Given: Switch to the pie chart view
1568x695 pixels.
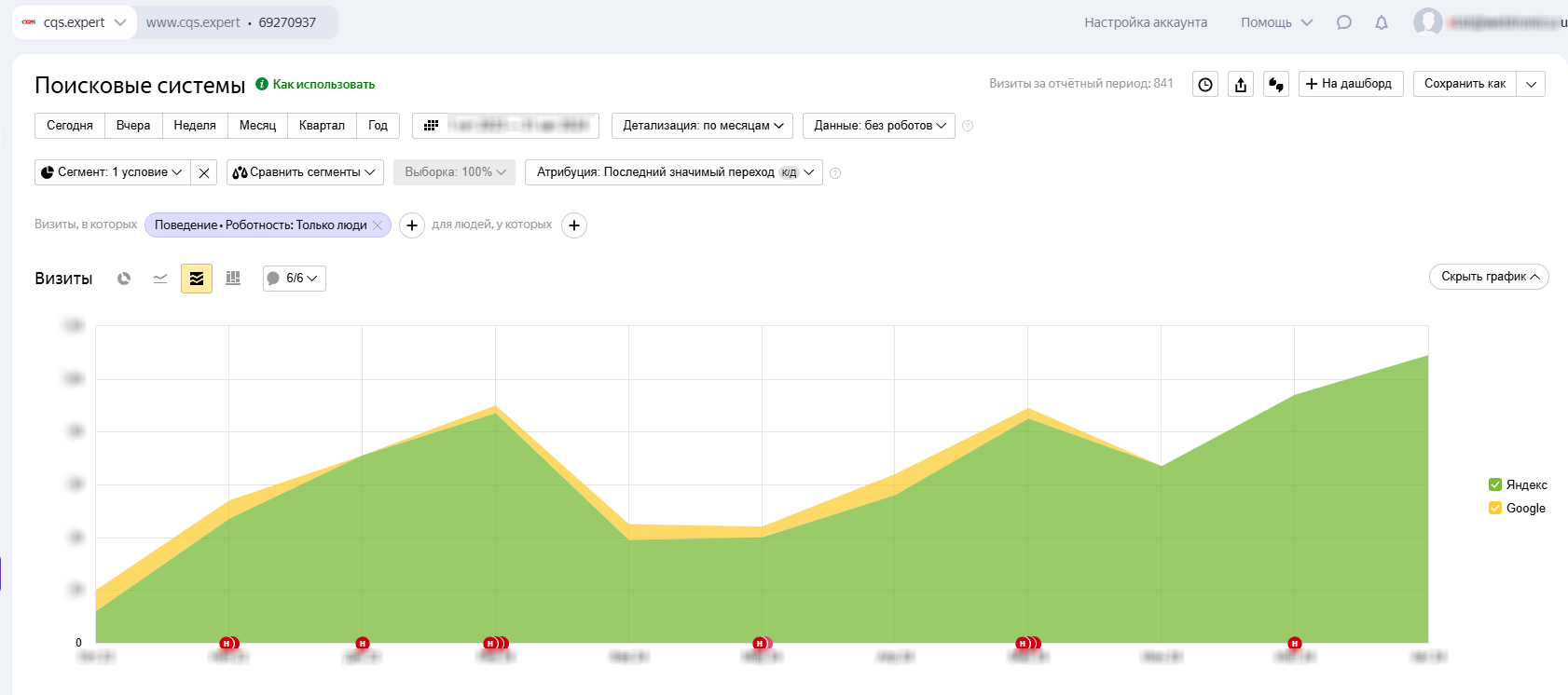Looking at the screenshot, I should pyautogui.click(x=124, y=279).
